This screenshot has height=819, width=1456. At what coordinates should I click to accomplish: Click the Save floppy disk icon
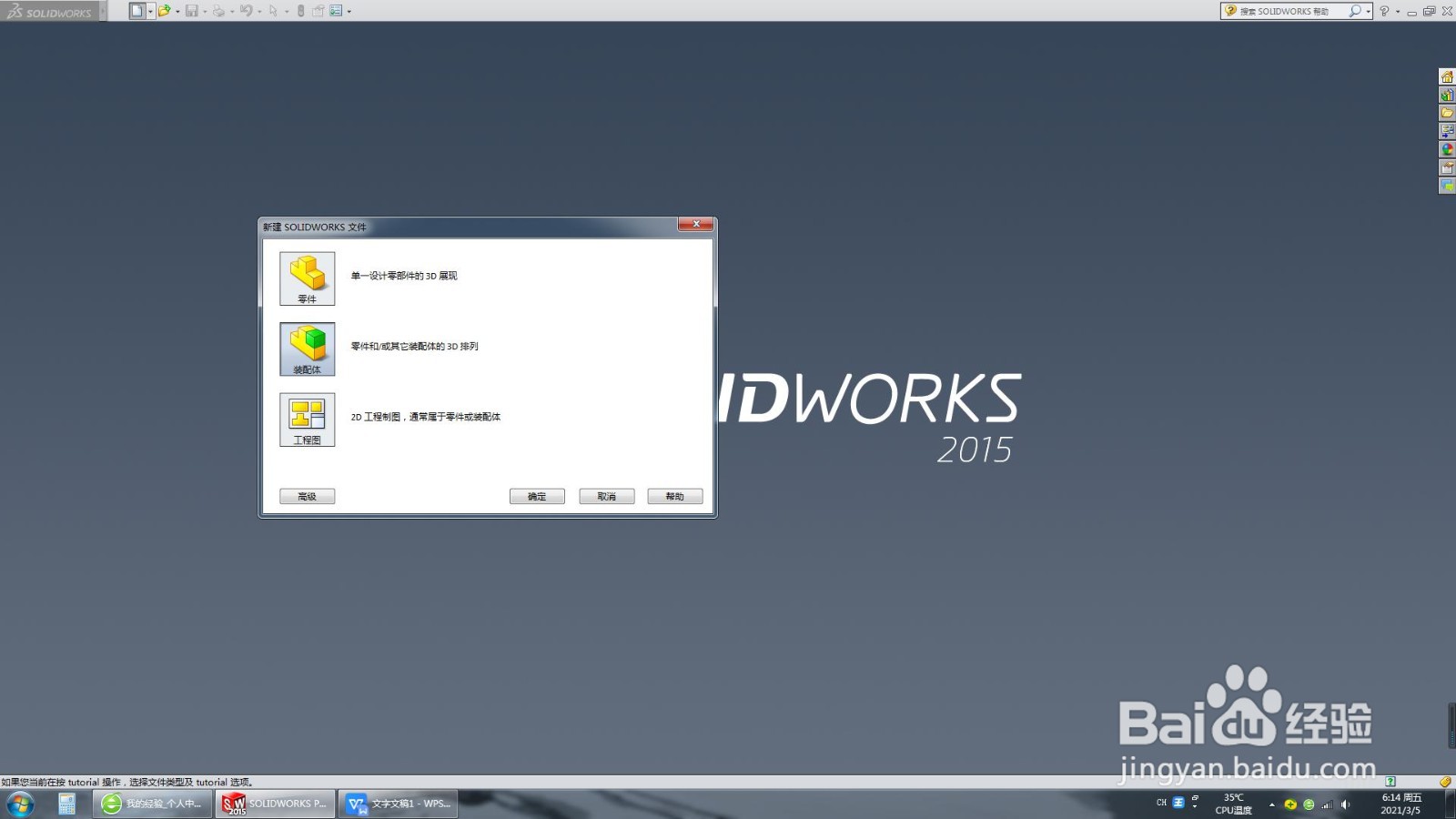(x=192, y=11)
